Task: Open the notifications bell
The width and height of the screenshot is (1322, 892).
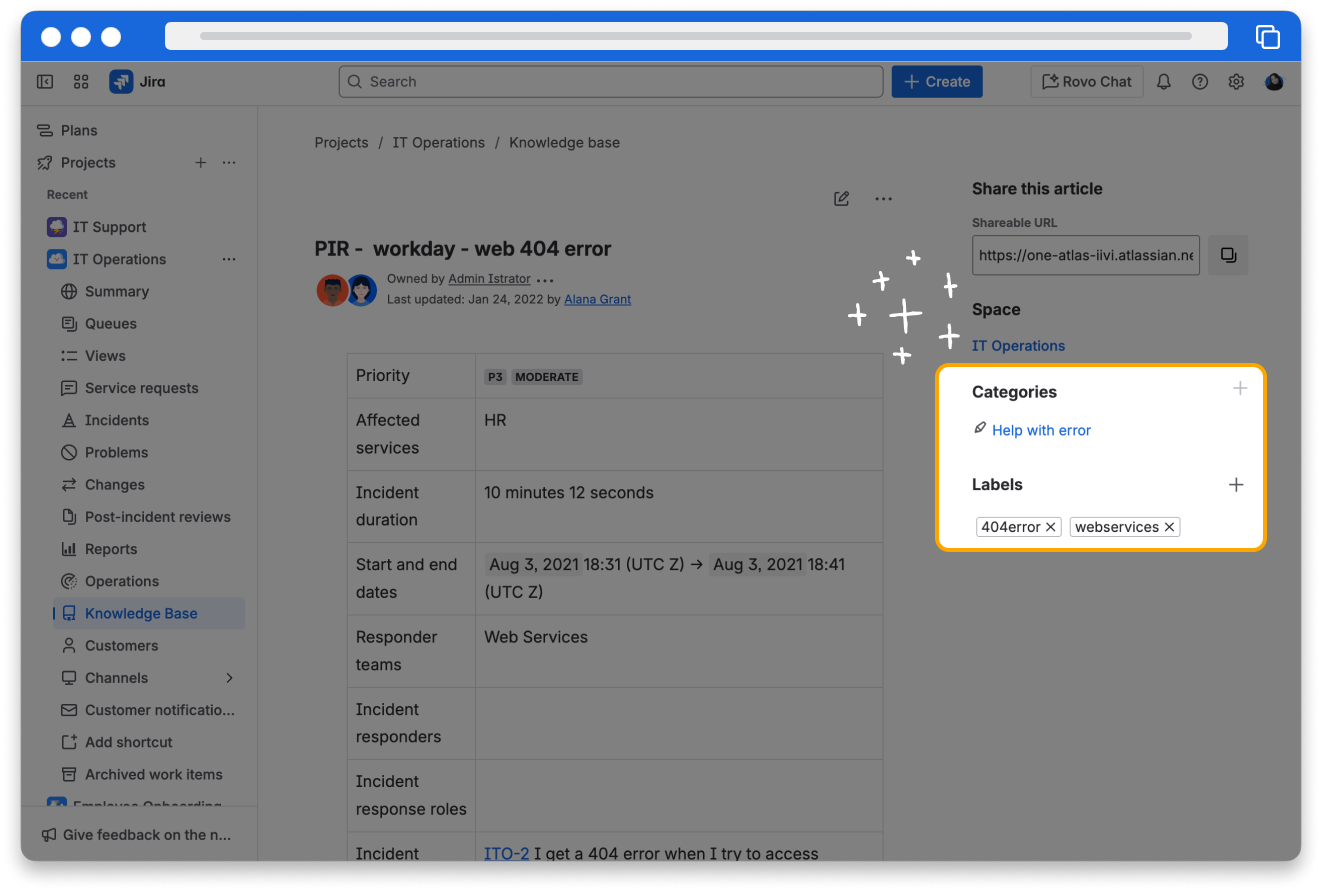Action: pyautogui.click(x=1163, y=82)
